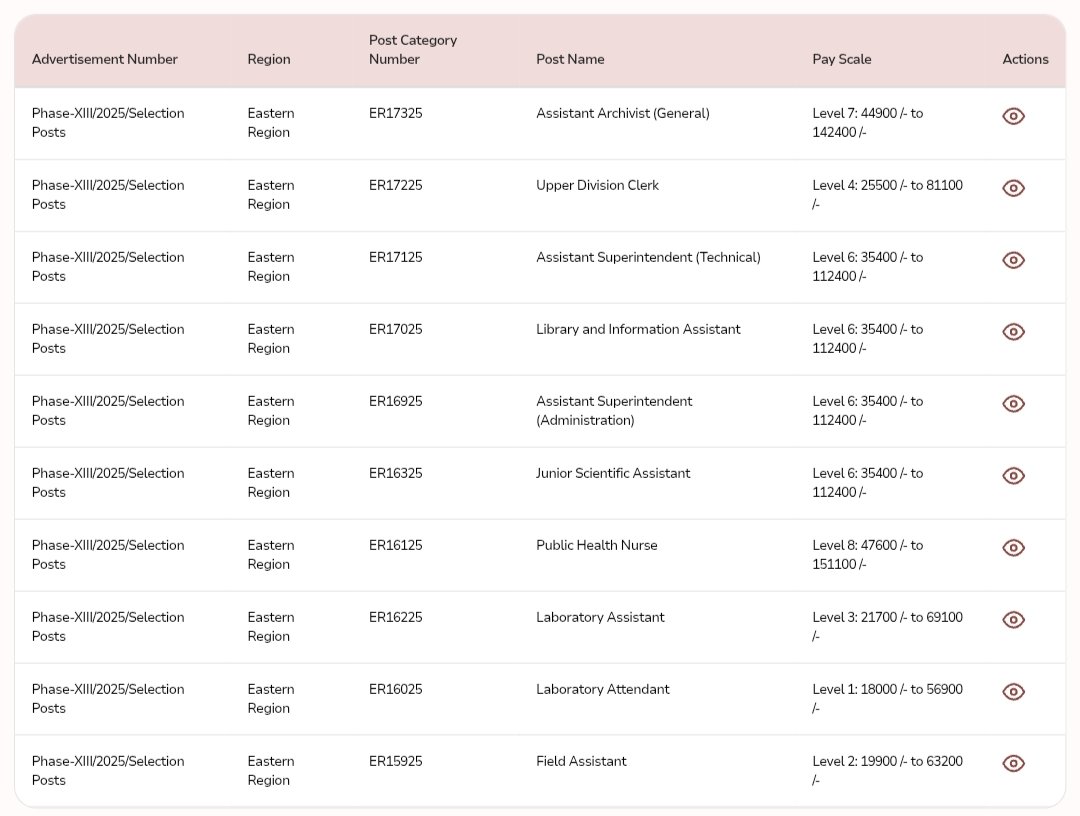Click the Upper Division Clerk post name
This screenshot has height=816, width=1080.
pos(597,185)
